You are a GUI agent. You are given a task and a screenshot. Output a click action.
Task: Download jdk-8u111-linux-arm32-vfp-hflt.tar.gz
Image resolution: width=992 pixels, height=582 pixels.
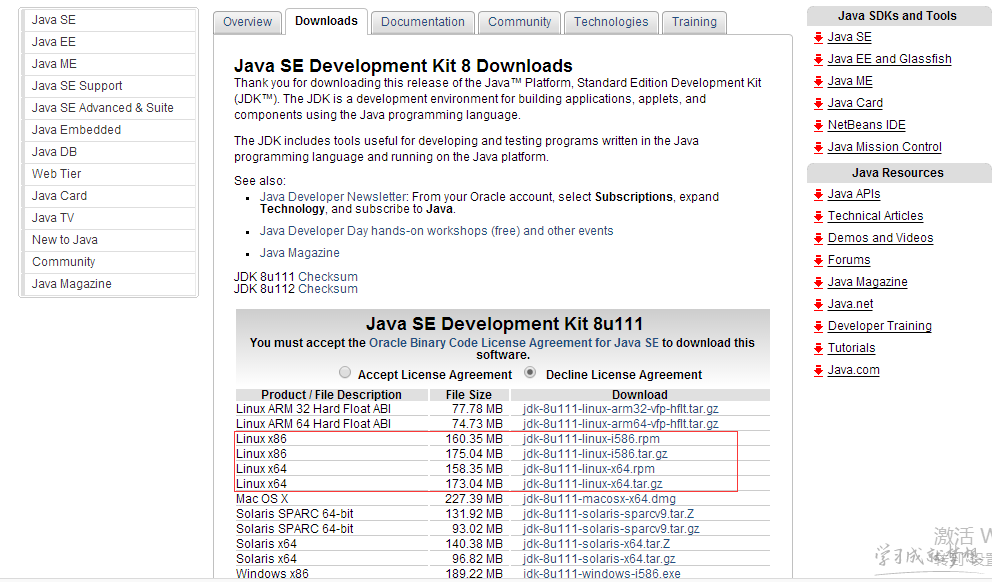(x=621, y=409)
